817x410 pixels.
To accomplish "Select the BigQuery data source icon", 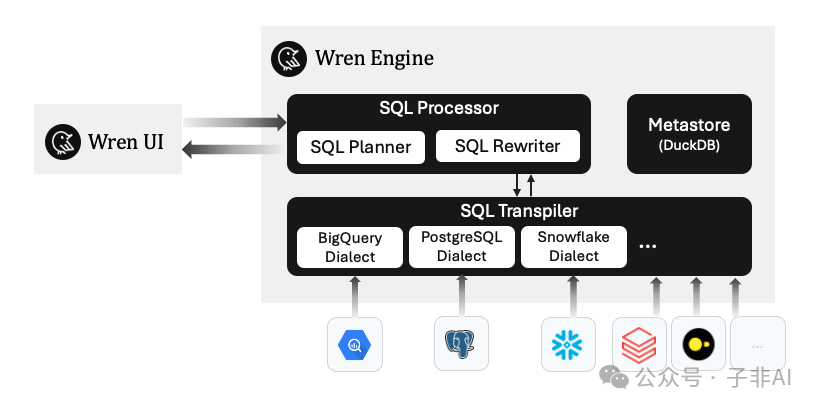I will [x=354, y=344].
